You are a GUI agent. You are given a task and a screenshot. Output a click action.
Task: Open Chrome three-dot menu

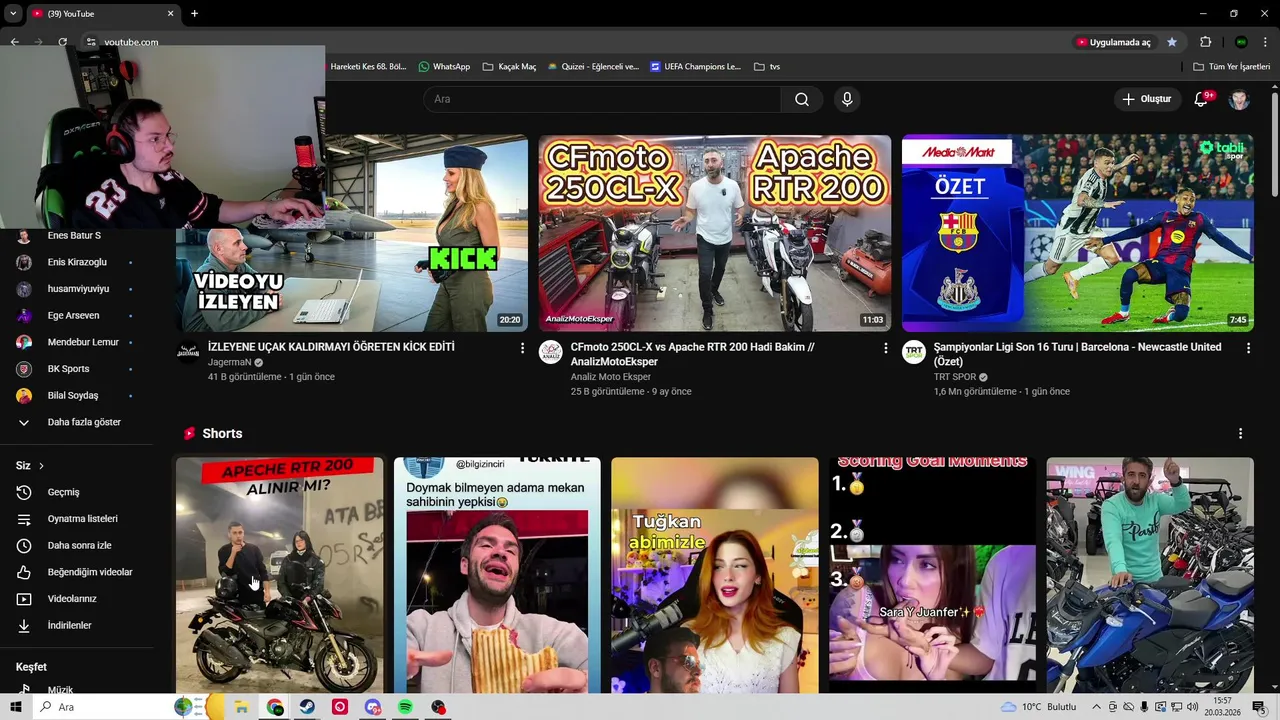coord(1266,42)
